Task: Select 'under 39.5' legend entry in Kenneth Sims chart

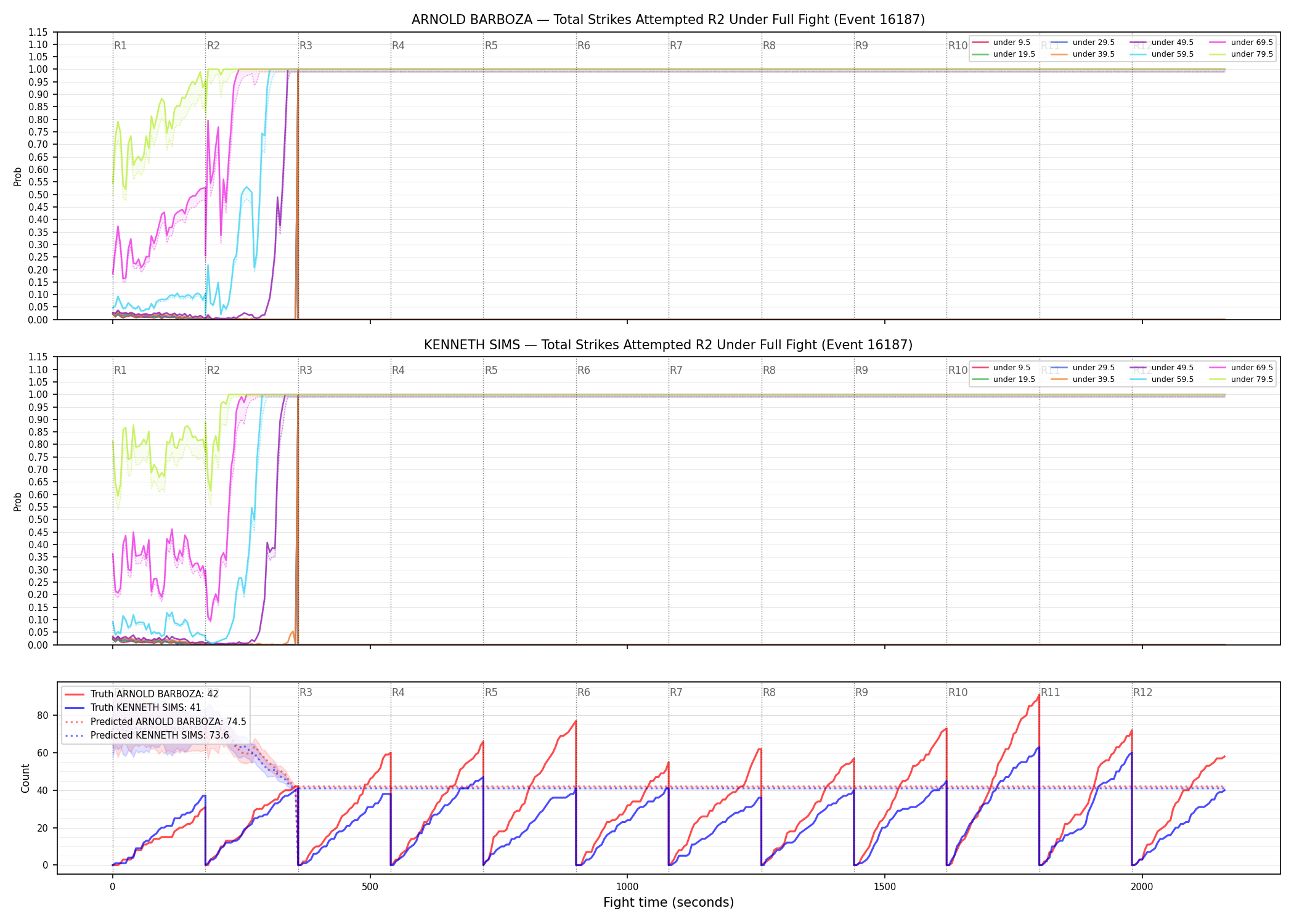Action: point(1083,379)
